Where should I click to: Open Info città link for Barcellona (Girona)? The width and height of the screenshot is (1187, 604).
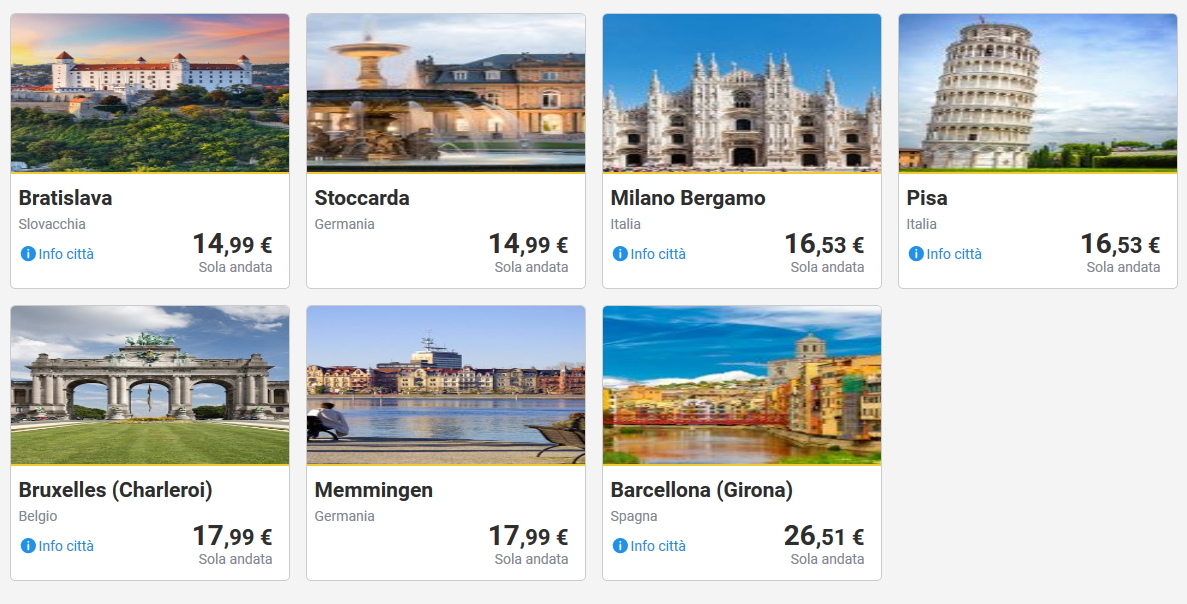pyautogui.click(x=658, y=546)
